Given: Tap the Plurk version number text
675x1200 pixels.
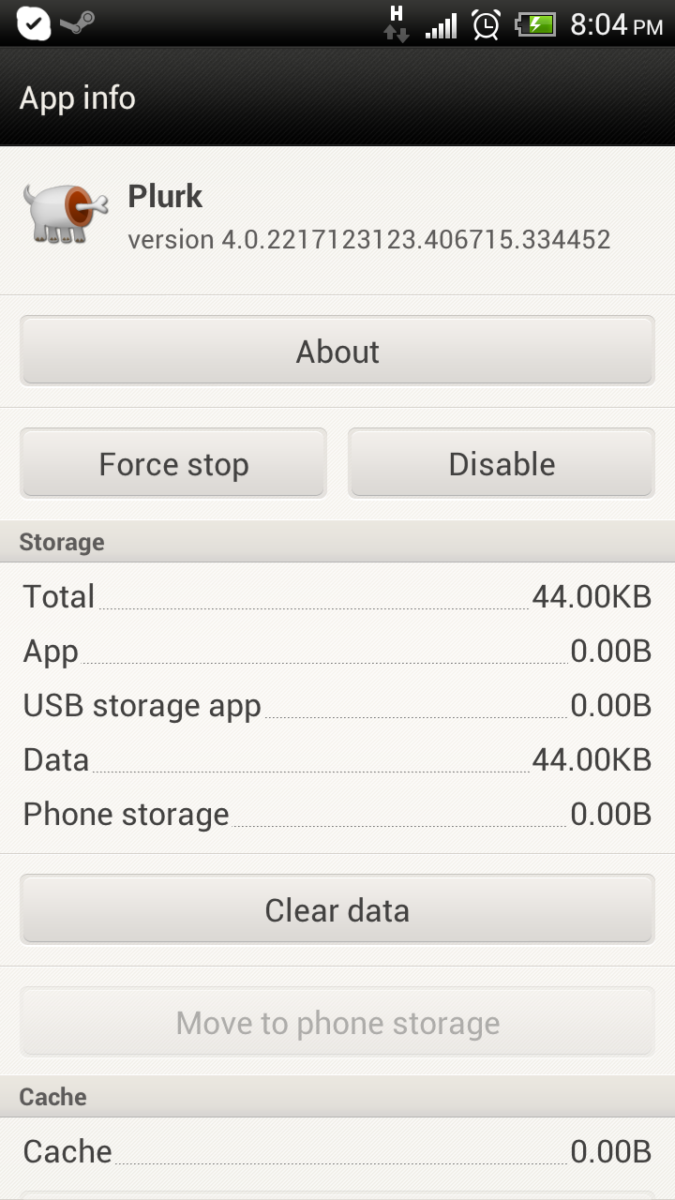Looking at the screenshot, I should tap(369, 240).
